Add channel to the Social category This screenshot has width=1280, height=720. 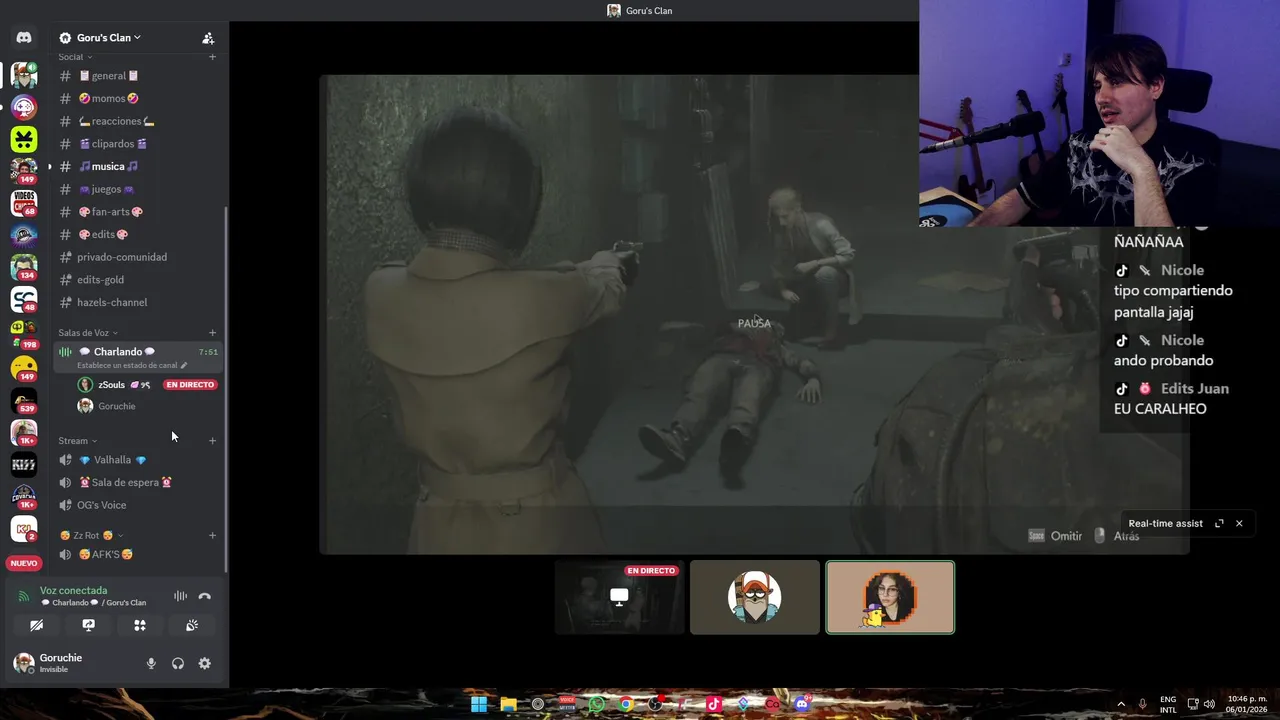coord(212,57)
